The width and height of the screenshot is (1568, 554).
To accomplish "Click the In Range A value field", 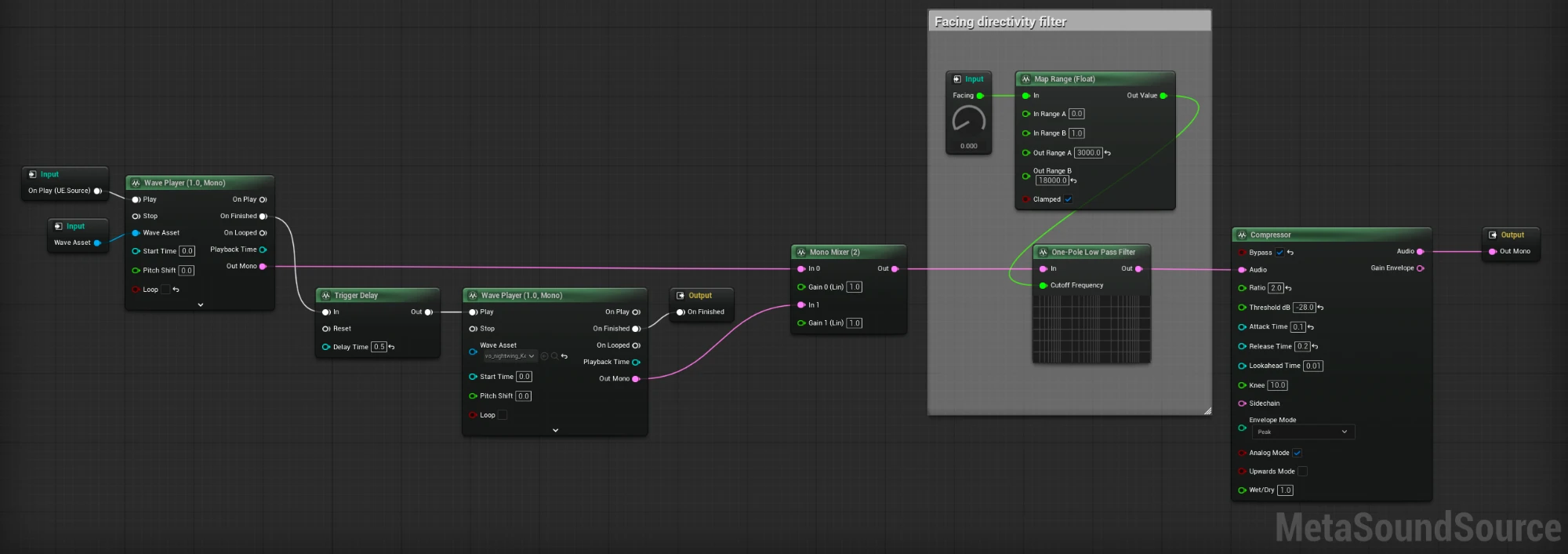I will tap(1076, 114).
